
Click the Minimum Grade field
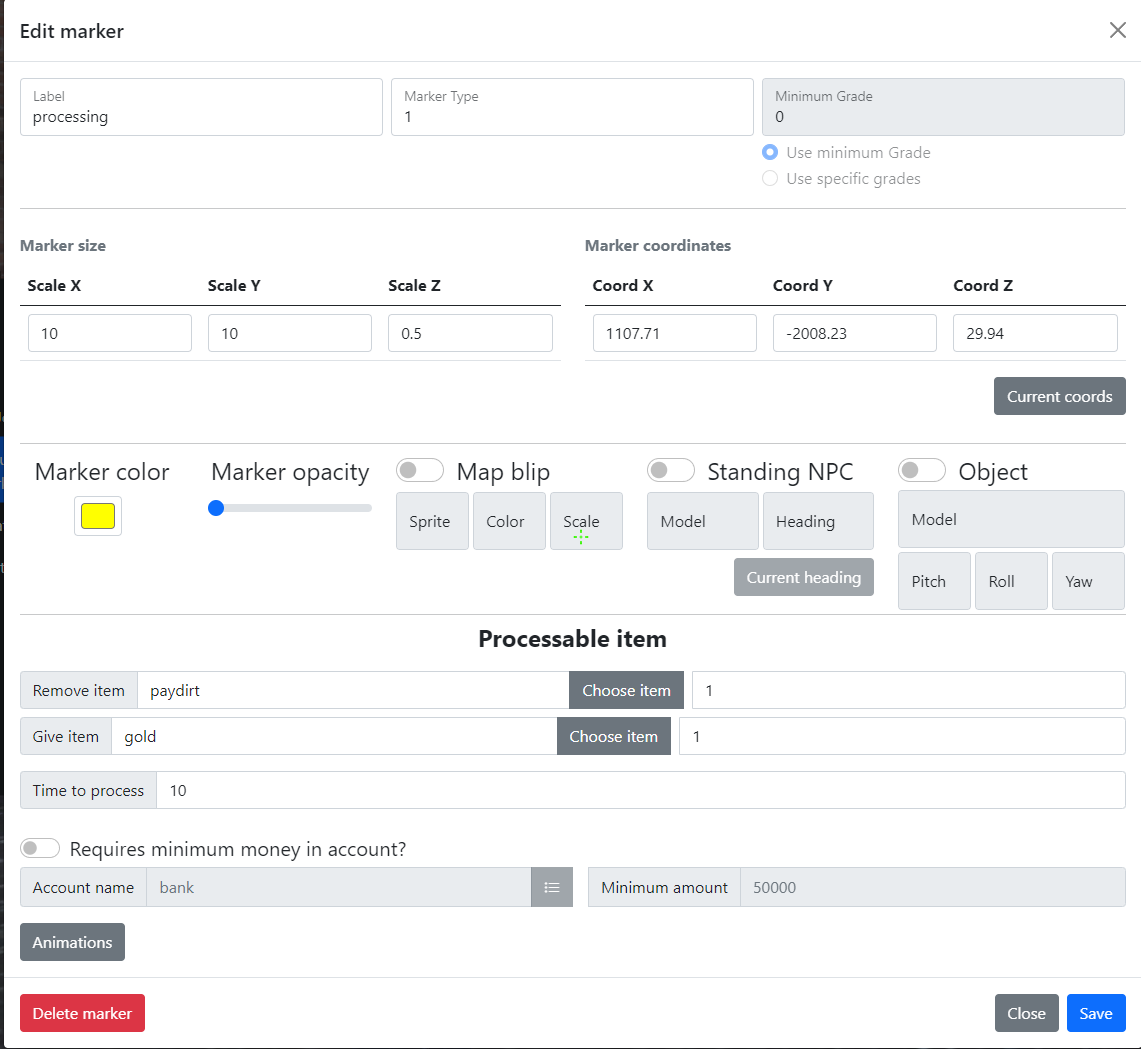[943, 107]
